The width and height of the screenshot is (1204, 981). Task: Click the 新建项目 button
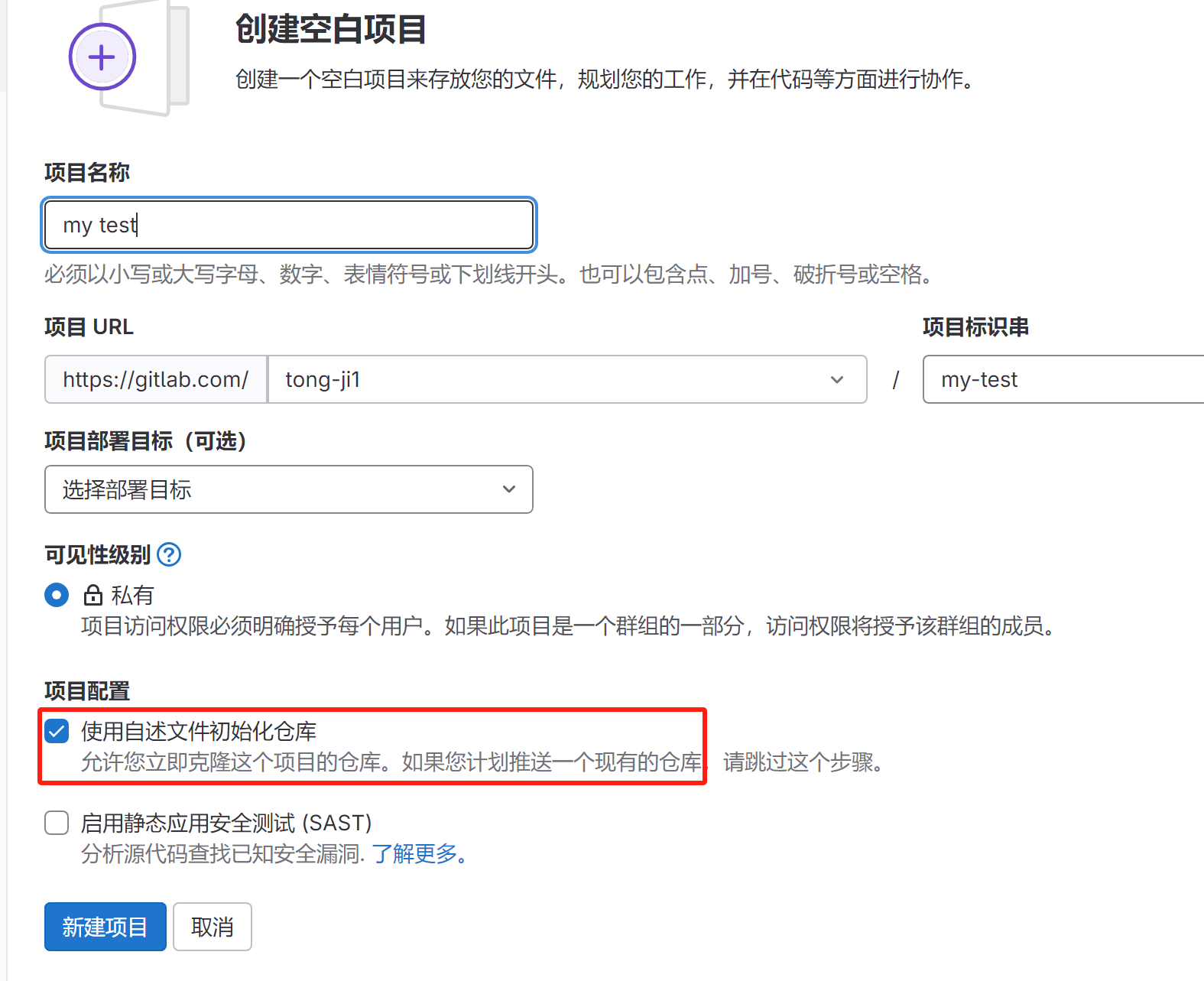105,927
